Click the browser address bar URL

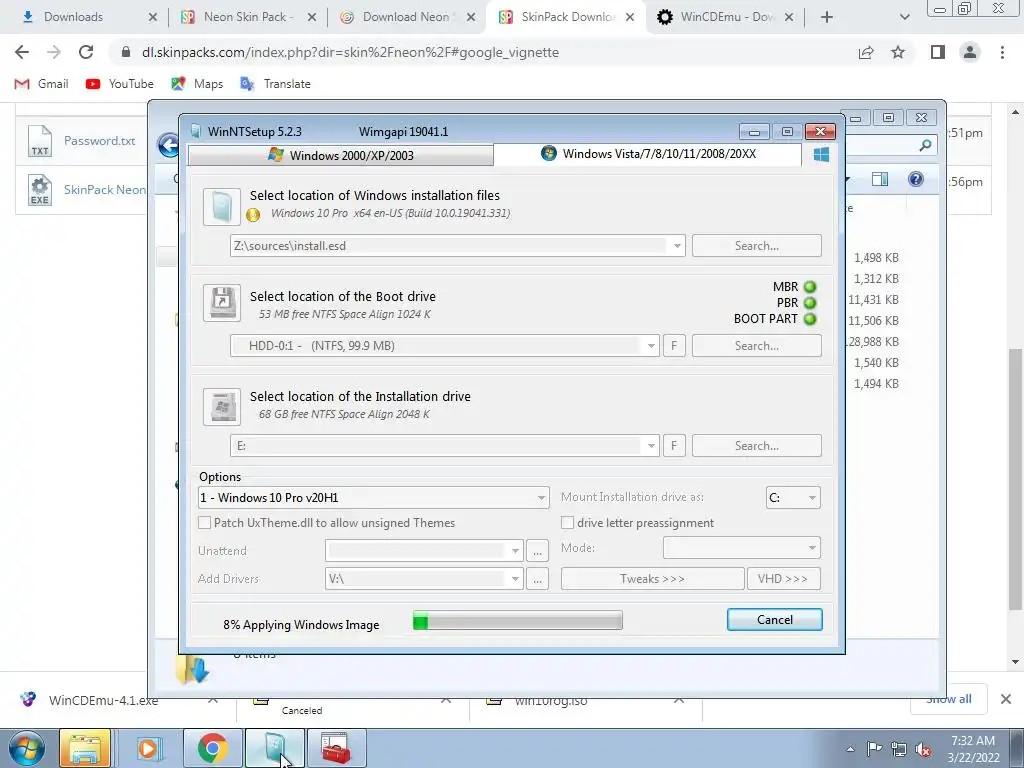350,52
